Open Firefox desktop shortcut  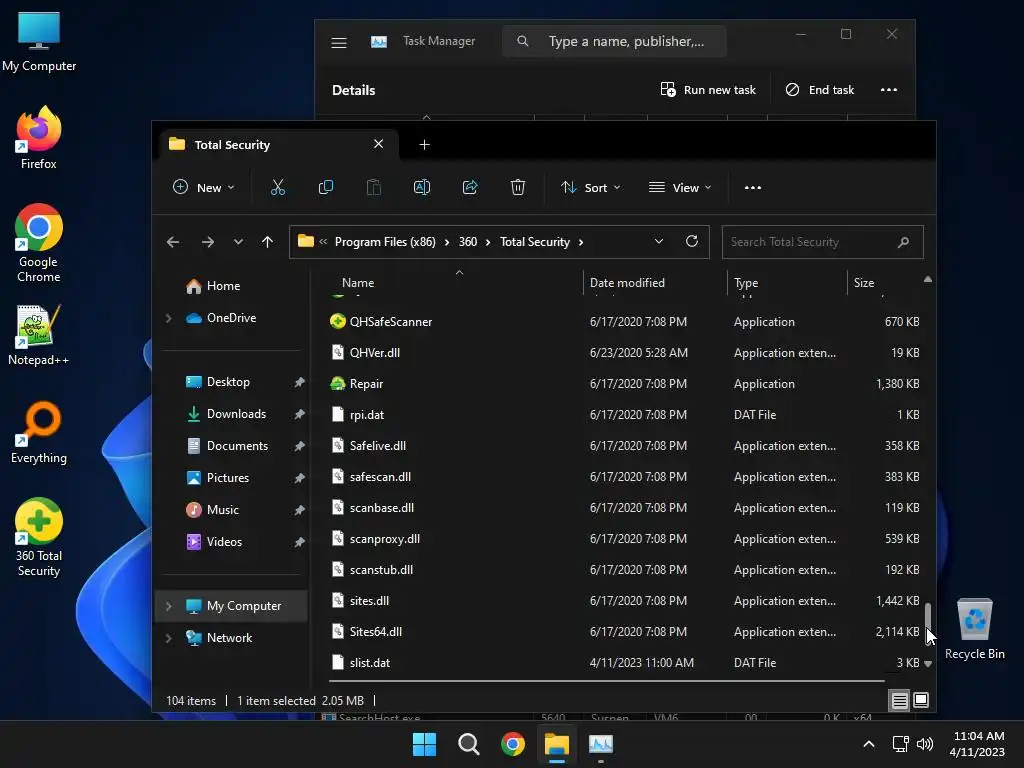39,138
